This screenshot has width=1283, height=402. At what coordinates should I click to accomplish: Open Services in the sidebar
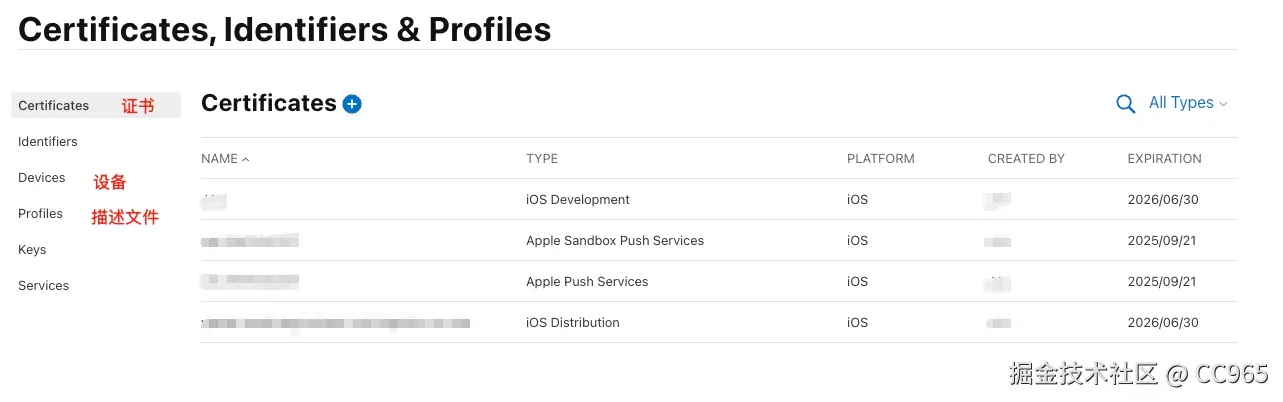tap(44, 286)
